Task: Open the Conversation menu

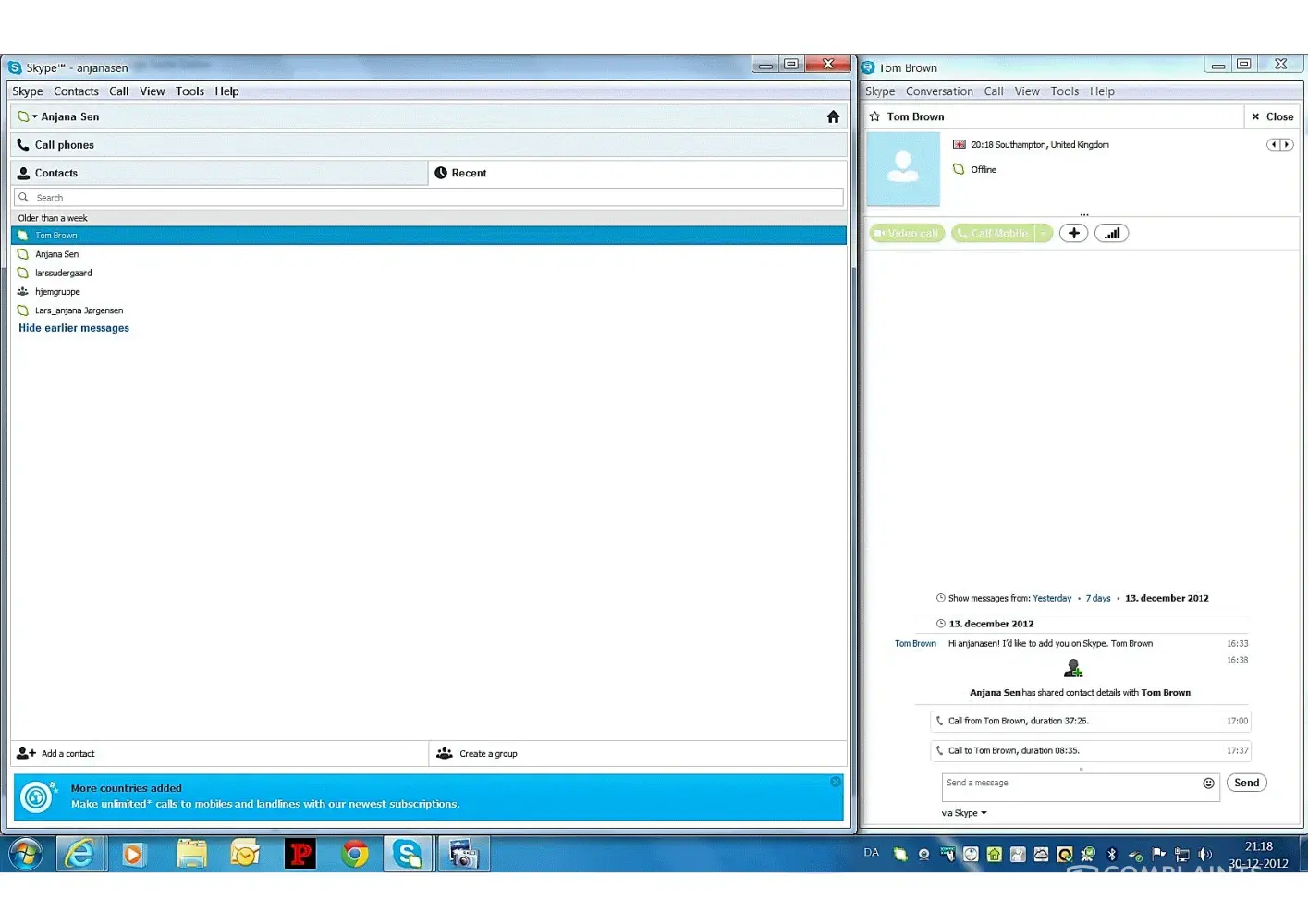Action: click(x=939, y=91)
